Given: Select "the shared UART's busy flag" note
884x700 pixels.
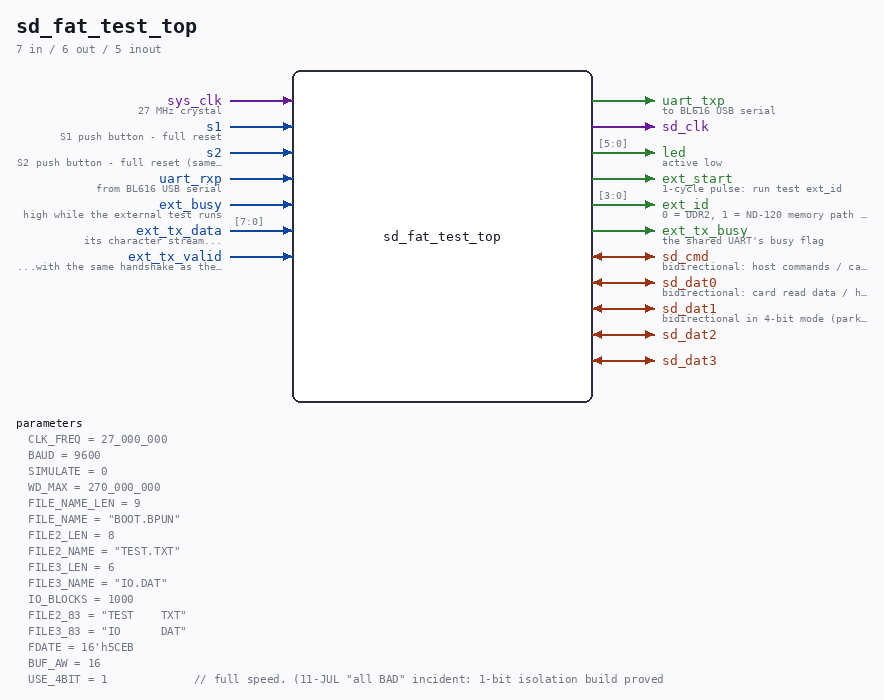Looking at the screenshot, I should point(743,241).
